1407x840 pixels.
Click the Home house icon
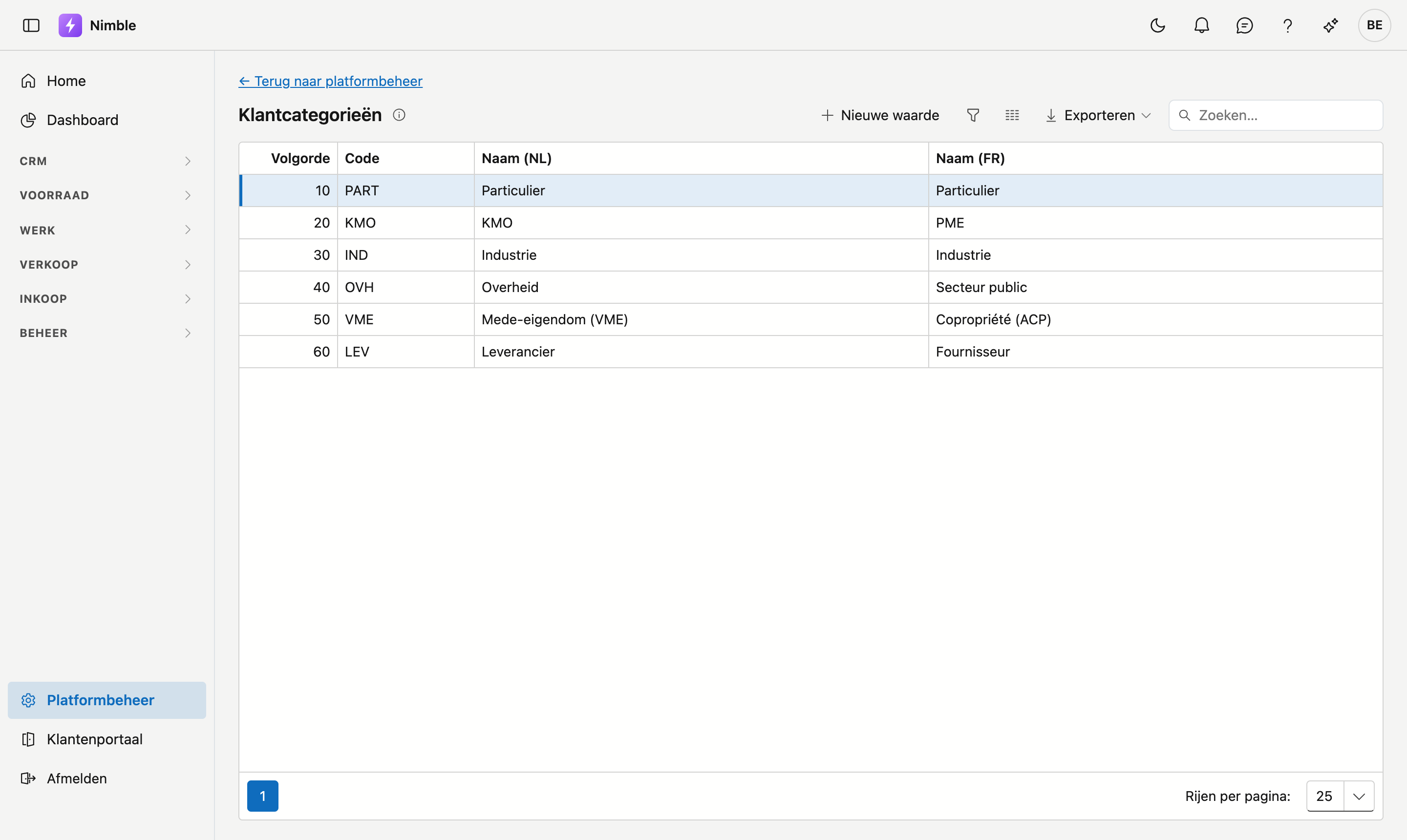pyautogui.click(x=28, y=81)
